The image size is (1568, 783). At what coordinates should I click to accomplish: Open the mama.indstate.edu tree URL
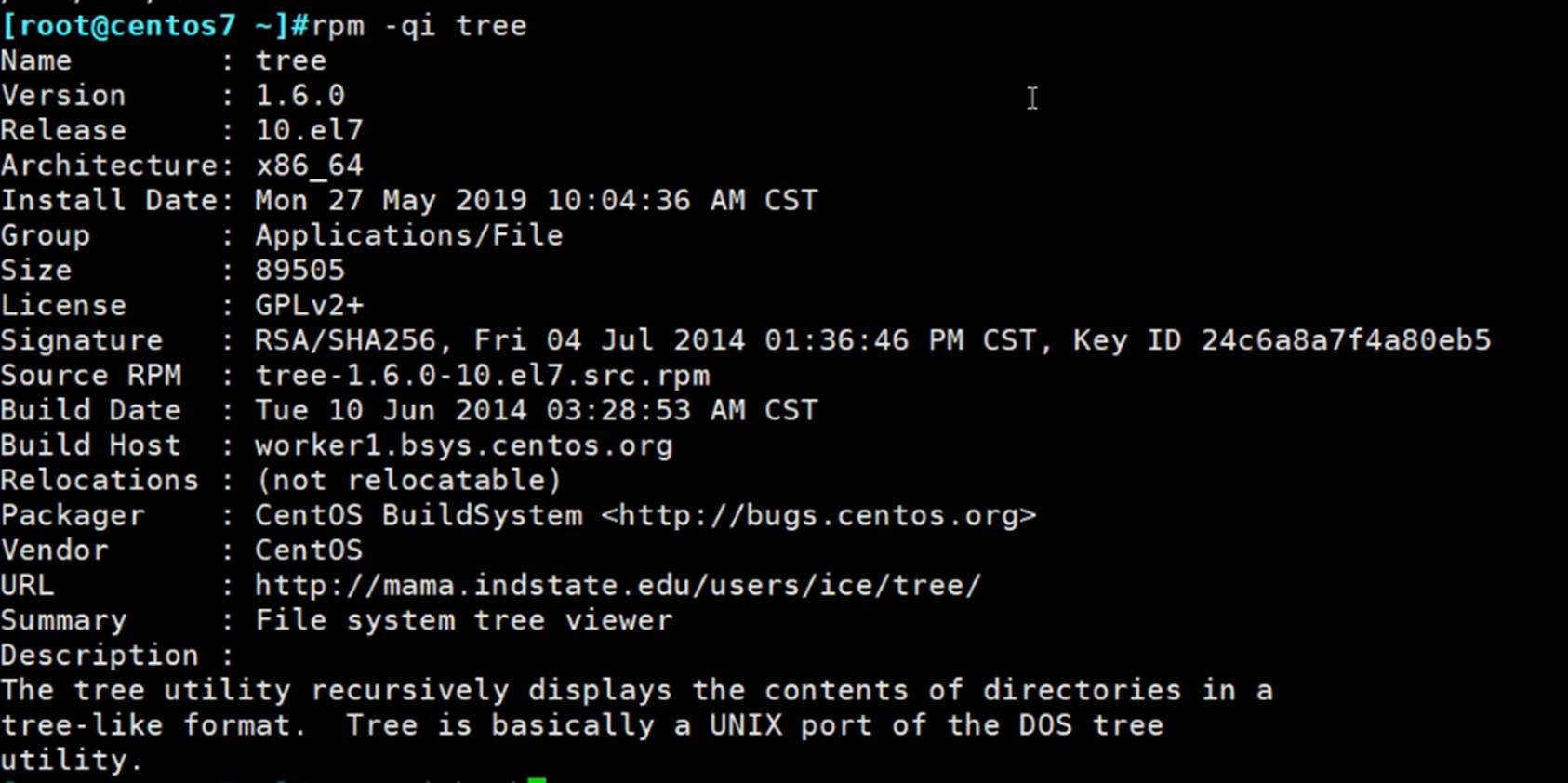(x=618, y=586)
